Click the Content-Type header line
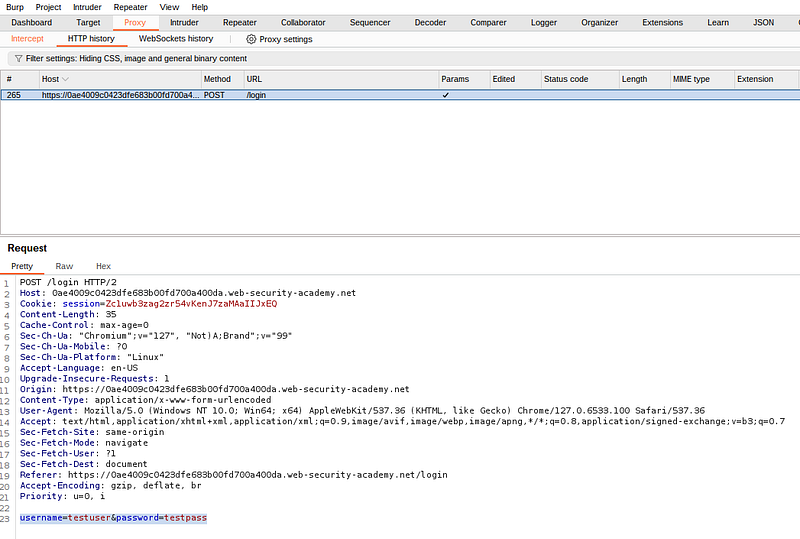The image size is (800, 539). click(x=146, y=400)
